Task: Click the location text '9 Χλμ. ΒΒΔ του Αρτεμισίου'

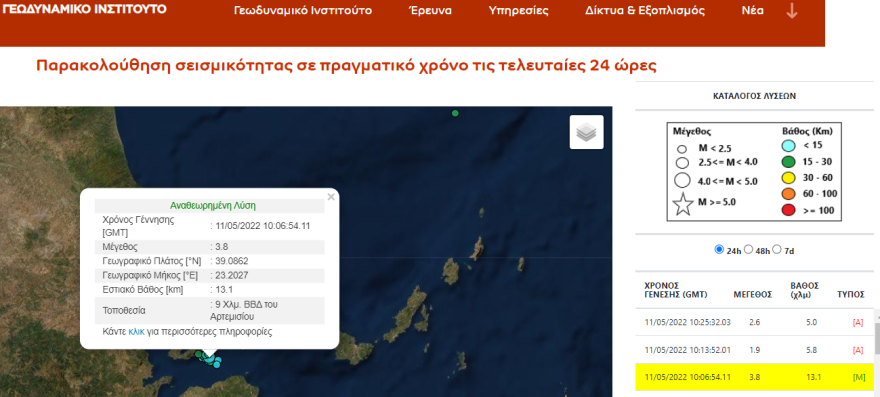Action: point(244,311)
